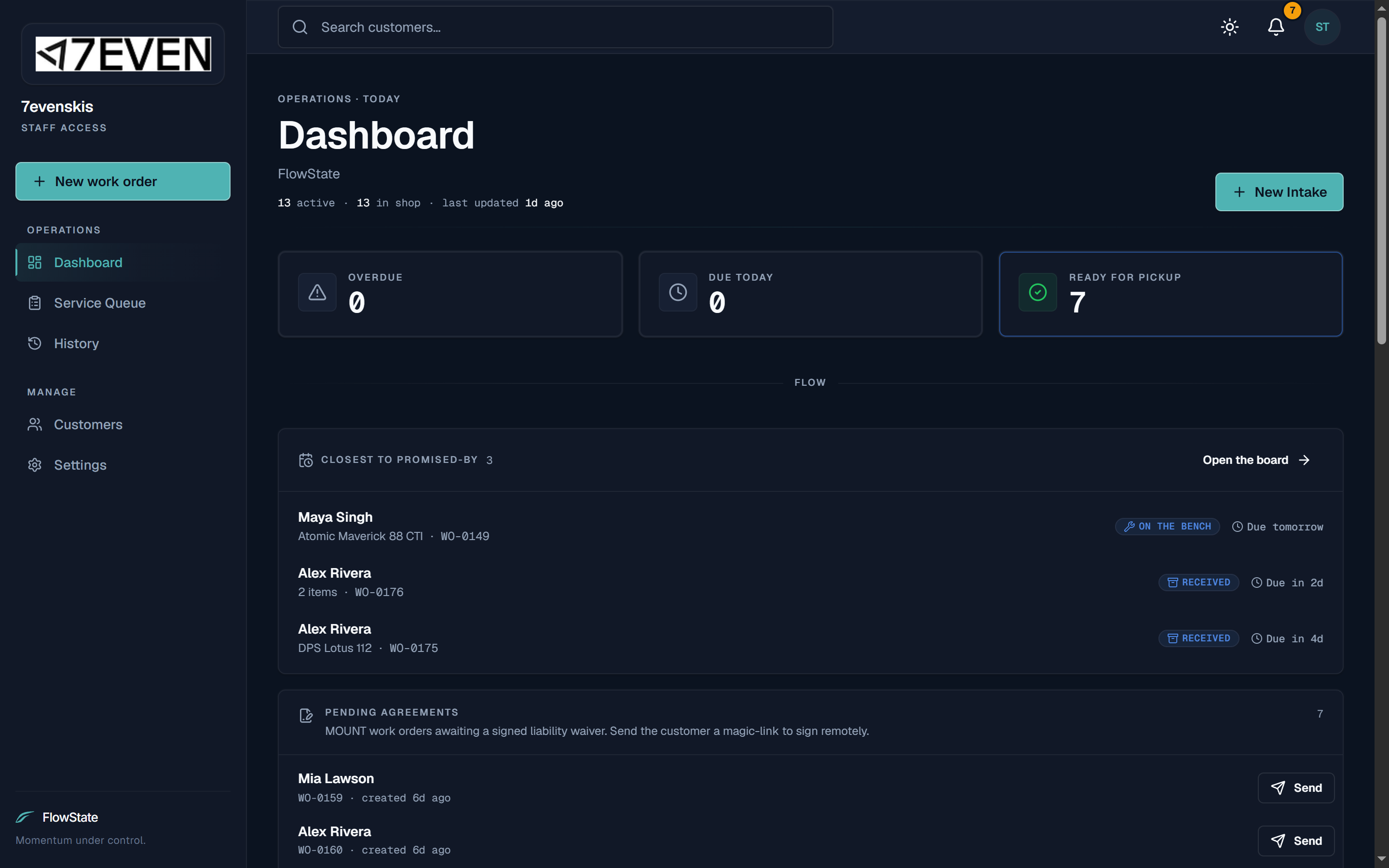Open the Overdue stat card
Image resolution: width=1389 pixels, height=868 pixels.
450,294
